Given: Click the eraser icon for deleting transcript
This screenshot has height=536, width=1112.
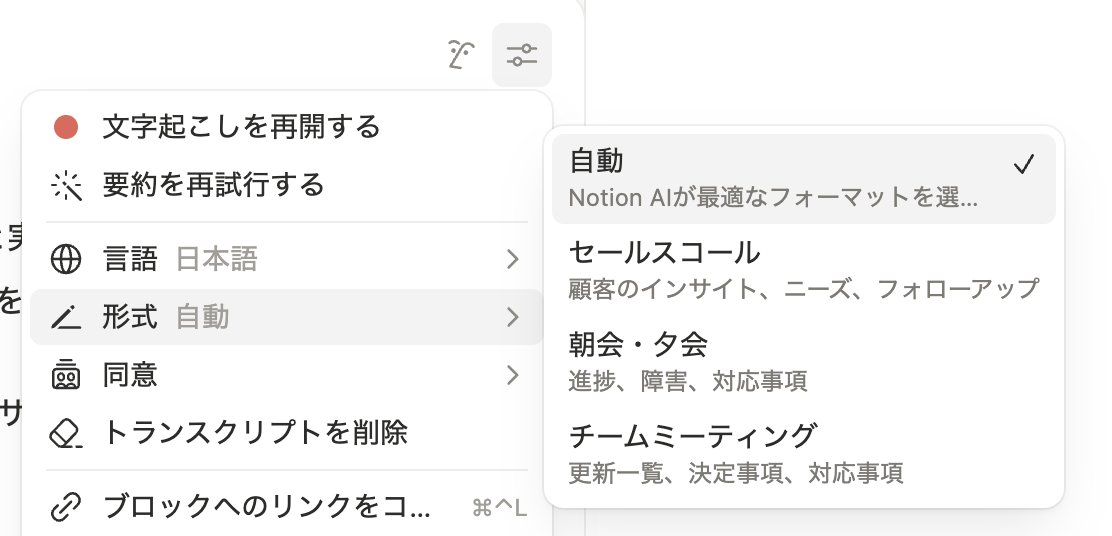Looking at the screenshot, I should pyautogui.click(x=66, y=433).
